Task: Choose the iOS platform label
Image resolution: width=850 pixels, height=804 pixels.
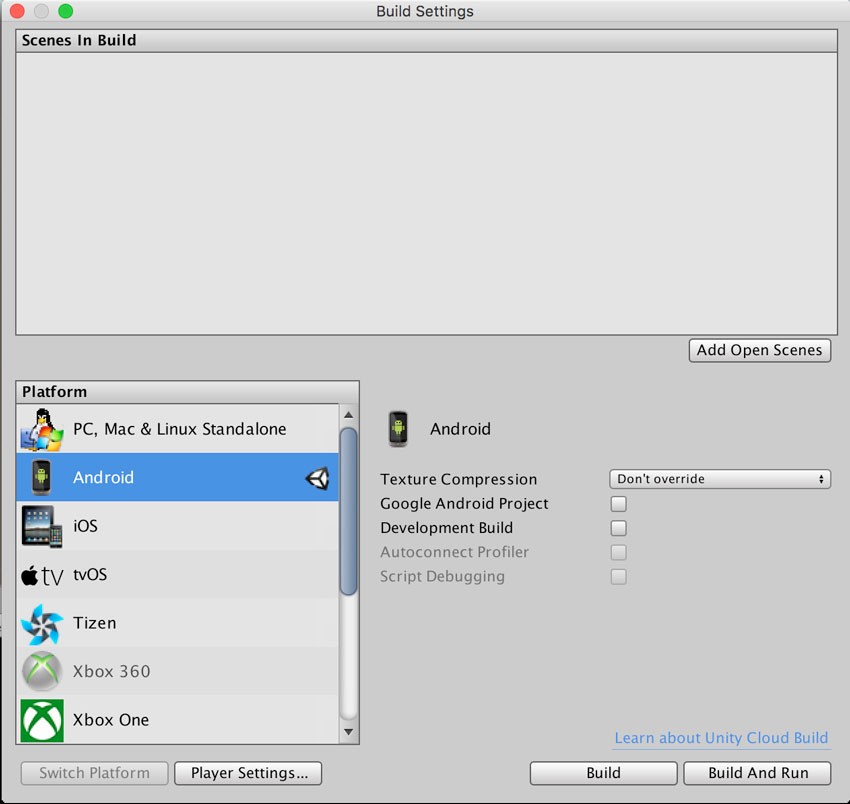Action: click(86, 526)
